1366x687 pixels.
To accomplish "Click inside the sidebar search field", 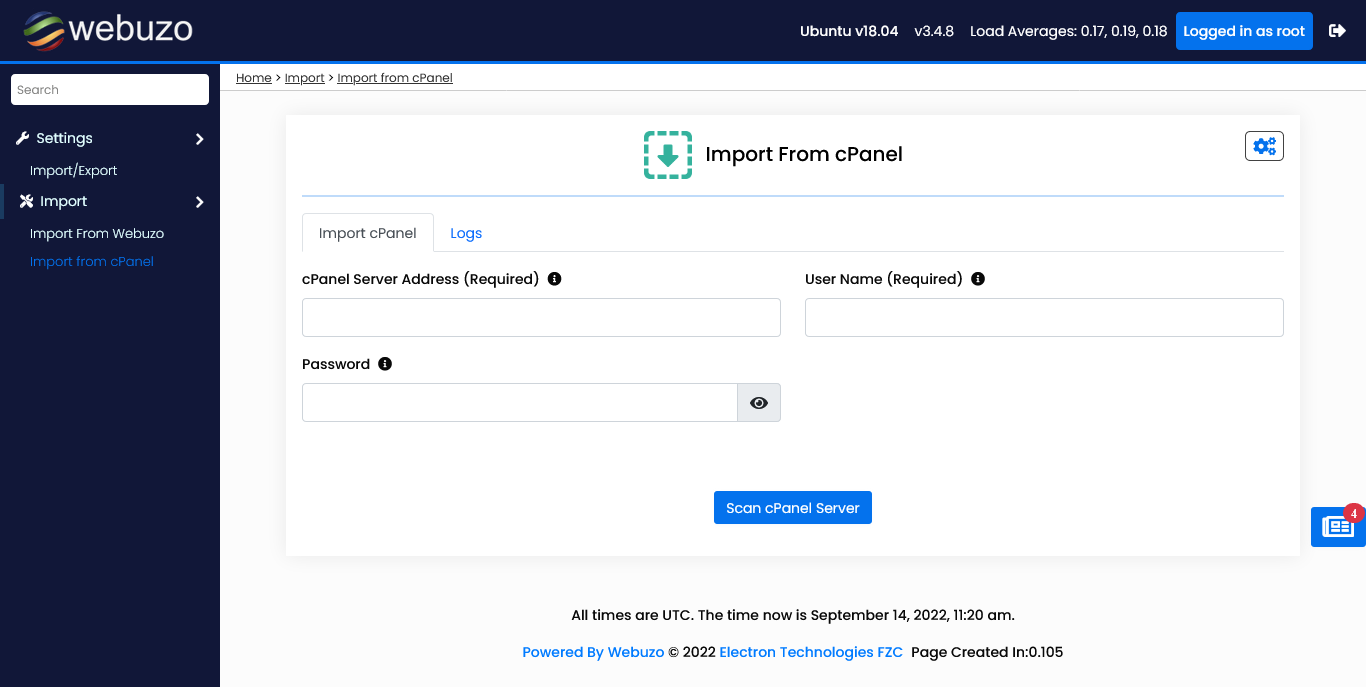I will tap(109, 89).
